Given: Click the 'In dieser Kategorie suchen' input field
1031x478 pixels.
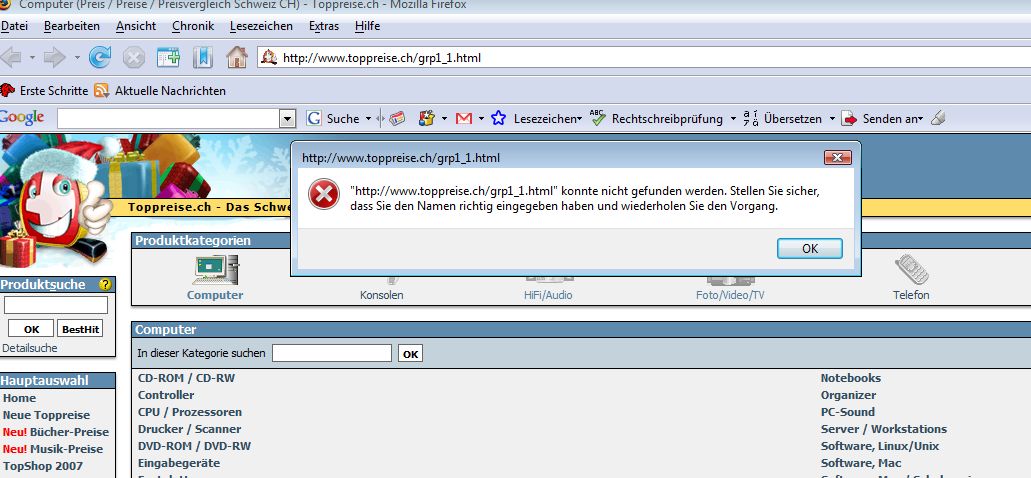Looking at the screenshot, I should coord(331,353).
